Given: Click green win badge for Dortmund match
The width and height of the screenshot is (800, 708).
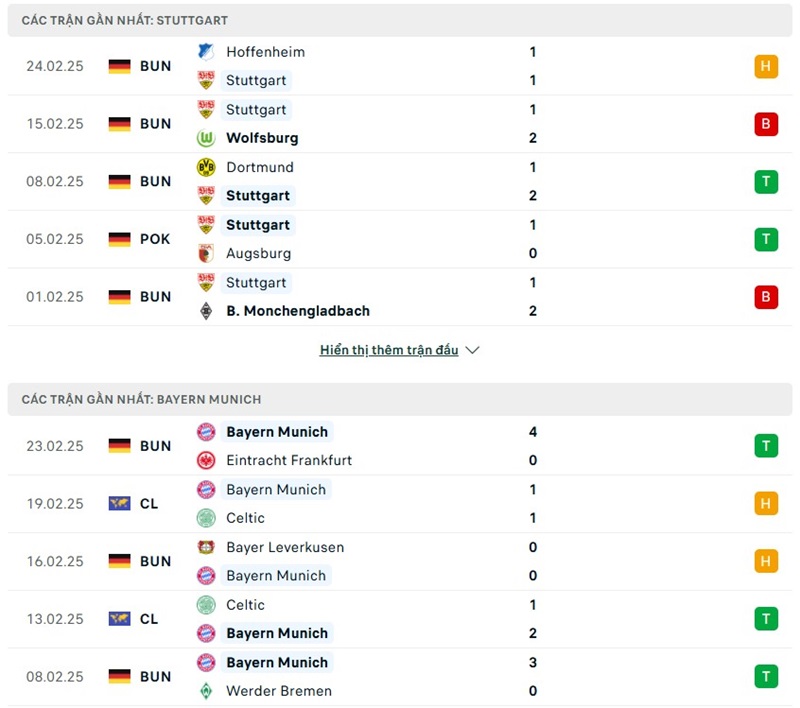Looking at the screenshot, I should [766, 182].
